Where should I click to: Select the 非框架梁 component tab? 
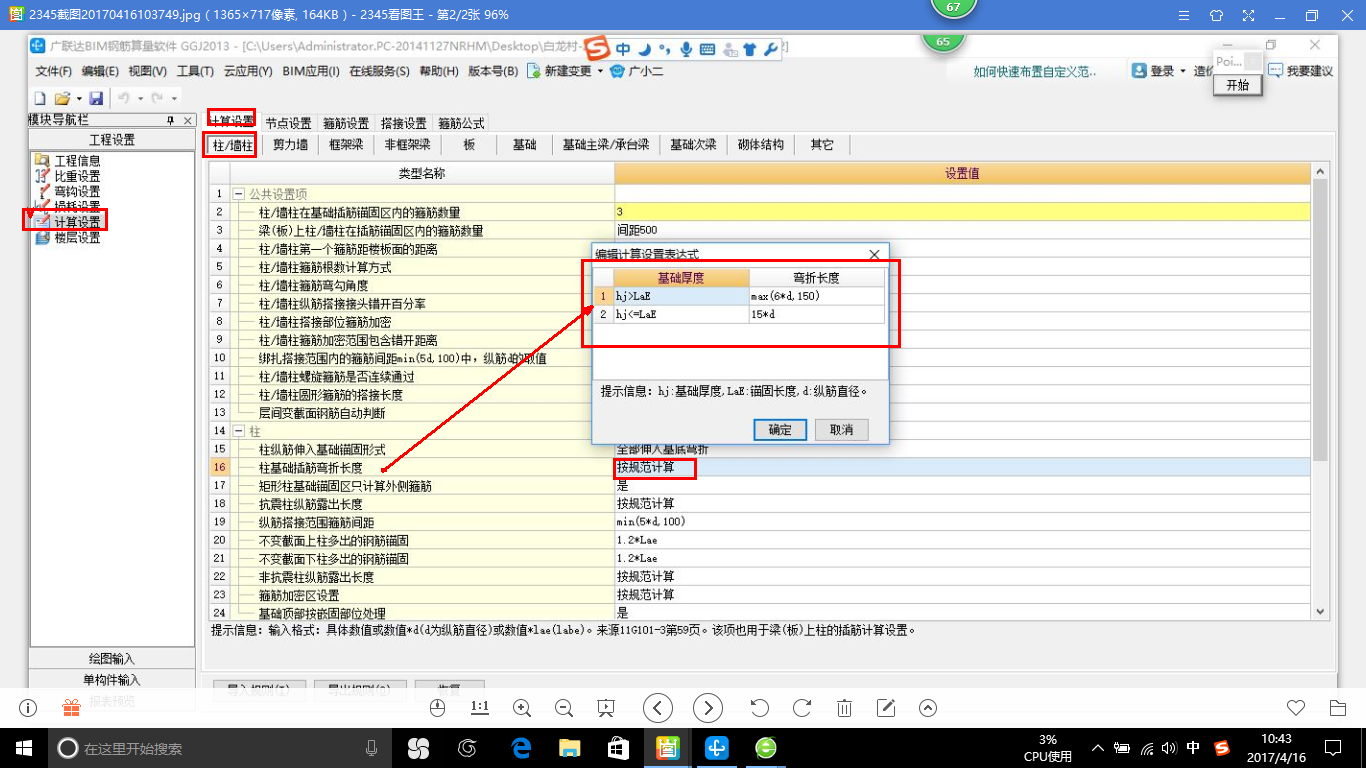pos(407,144)
